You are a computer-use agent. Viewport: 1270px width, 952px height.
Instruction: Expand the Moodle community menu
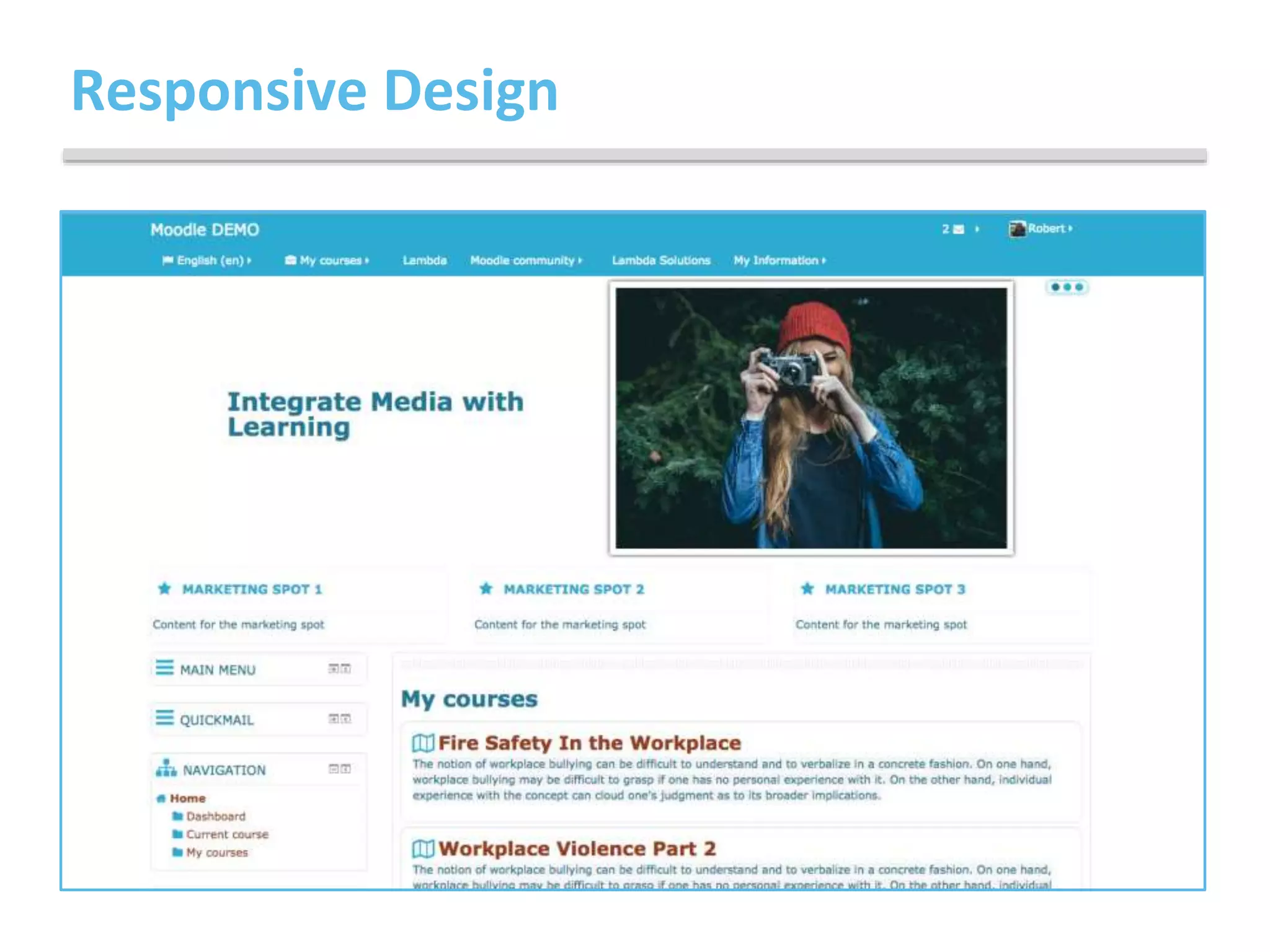point(526,261)
